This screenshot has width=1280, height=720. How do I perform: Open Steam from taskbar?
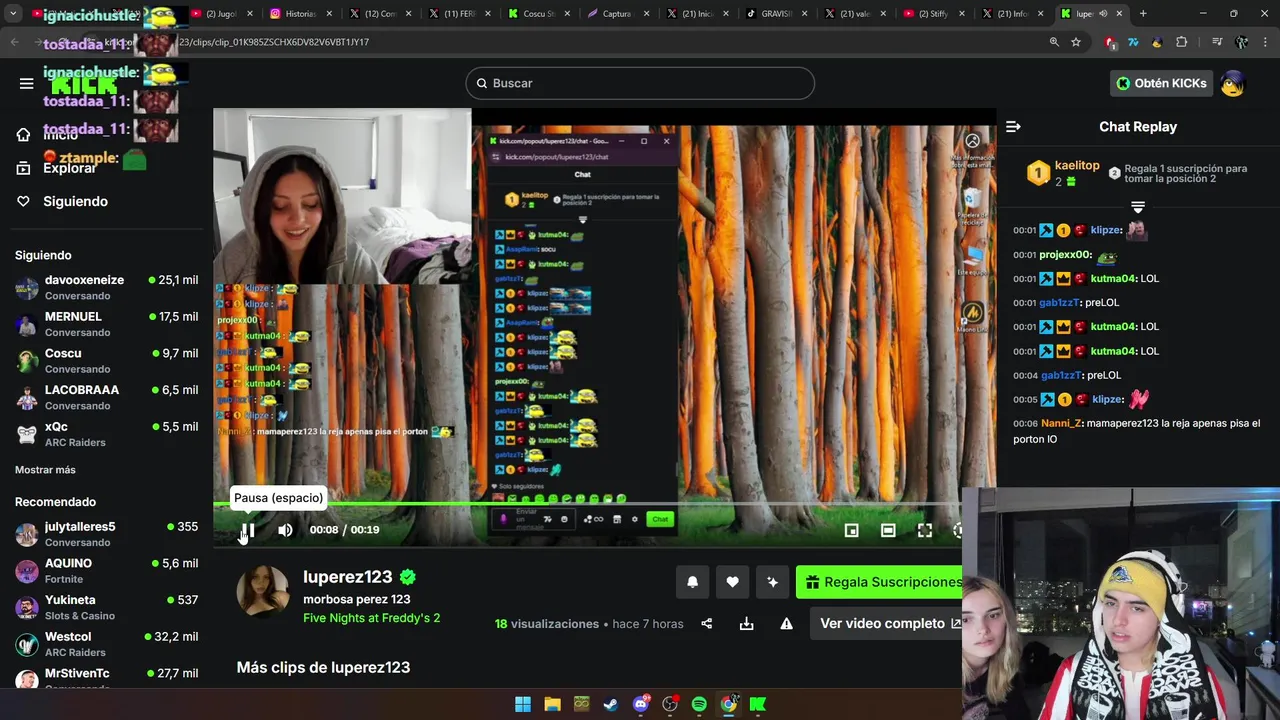pyautogui.click(x=611, y=704)
